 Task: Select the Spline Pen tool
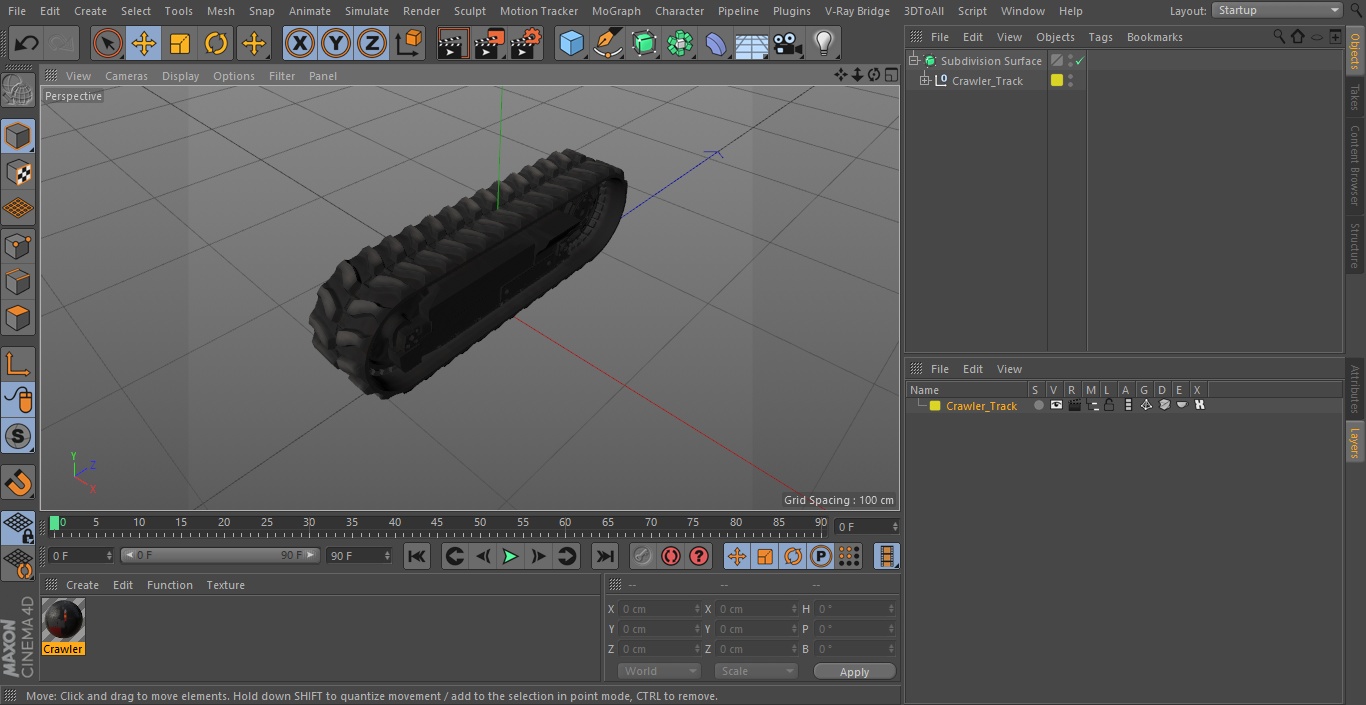[607, 43]
